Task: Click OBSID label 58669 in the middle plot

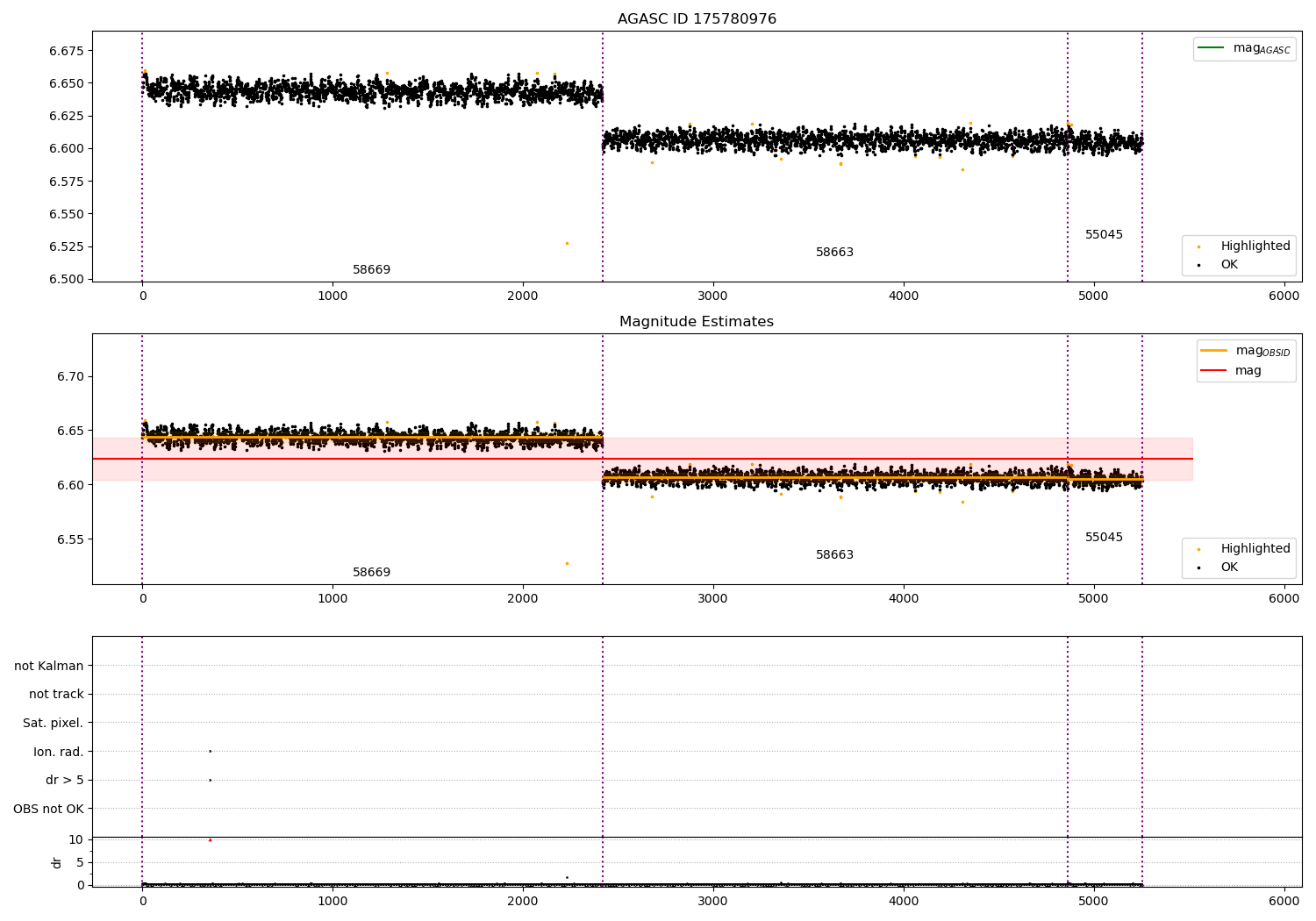Action: click(372, 572)
